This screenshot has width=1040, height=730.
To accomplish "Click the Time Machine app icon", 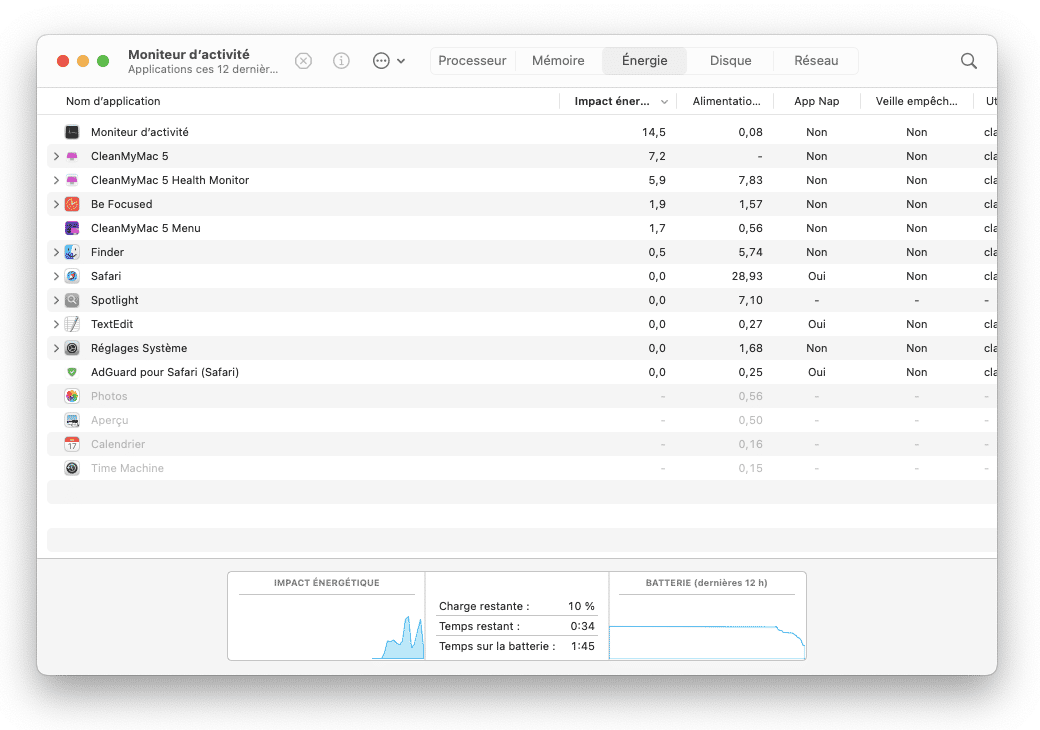I will tap(72, 468).
